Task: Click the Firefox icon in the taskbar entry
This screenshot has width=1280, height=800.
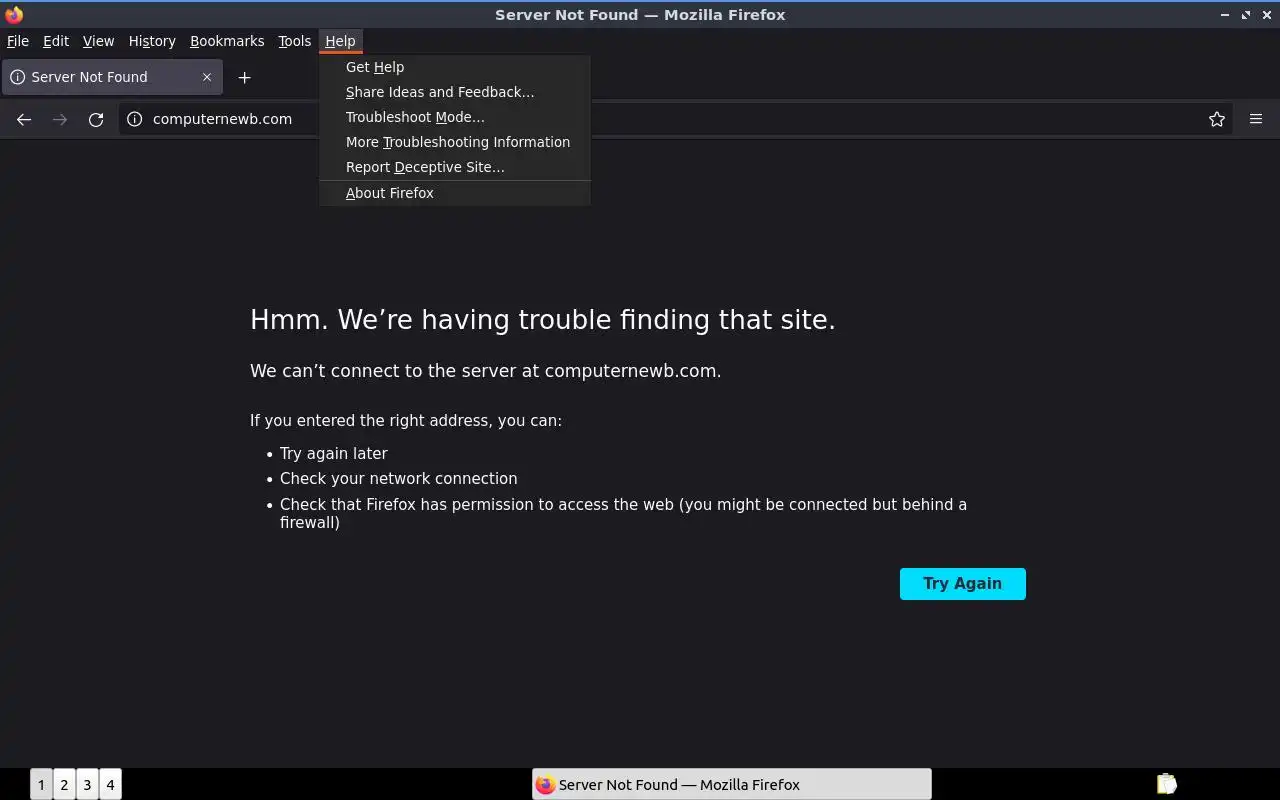Action: [545, 785]
